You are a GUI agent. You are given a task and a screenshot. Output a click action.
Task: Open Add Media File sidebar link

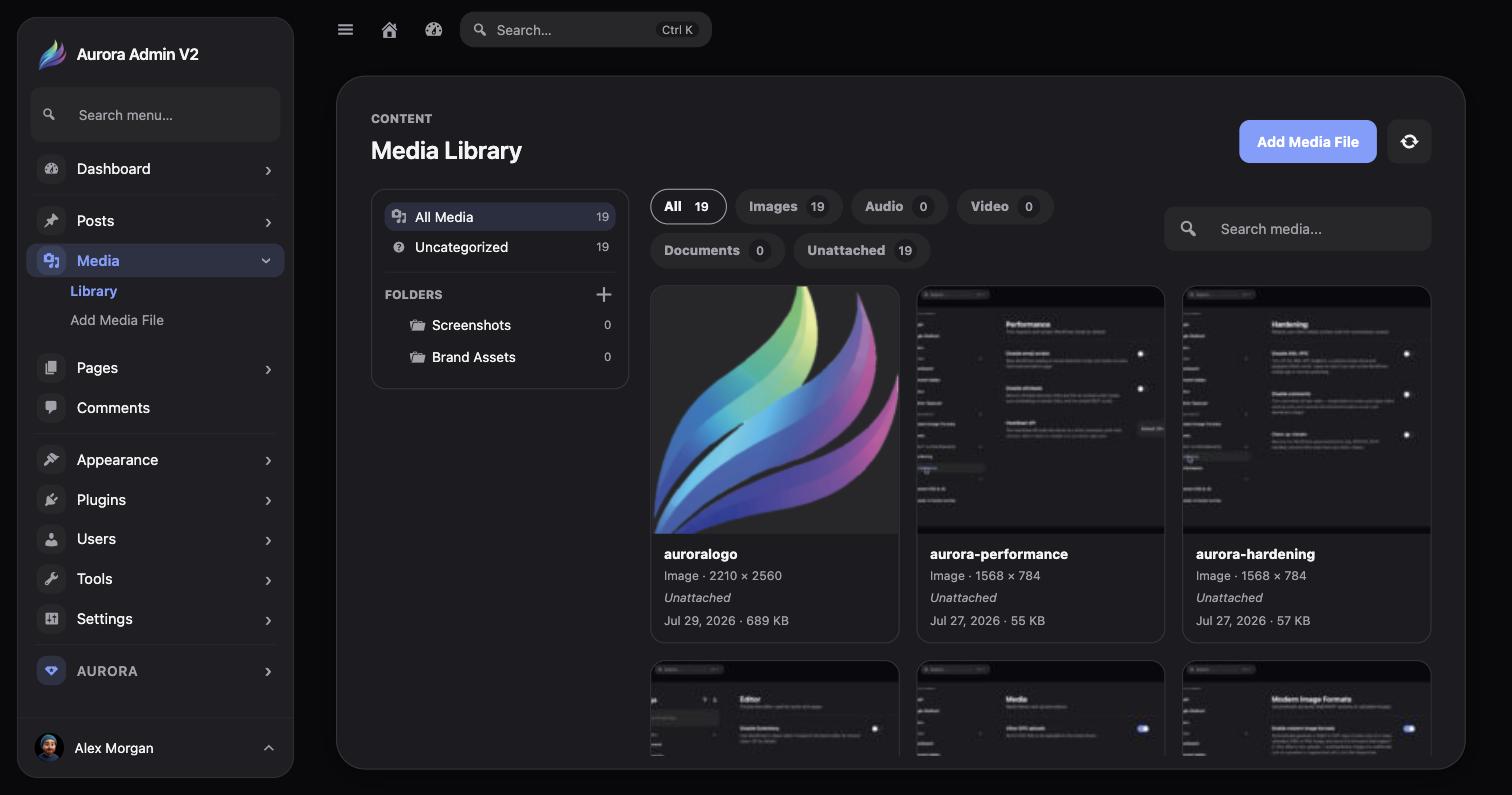point(117,320)
